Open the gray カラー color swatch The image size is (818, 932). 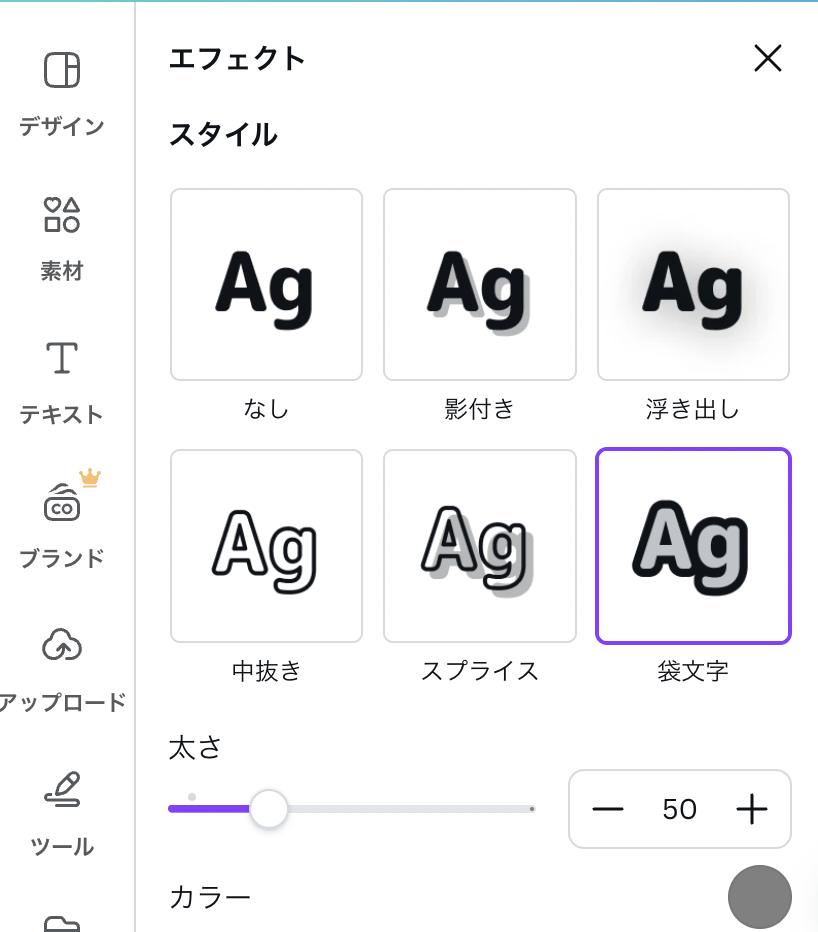(x=759, y=897)
